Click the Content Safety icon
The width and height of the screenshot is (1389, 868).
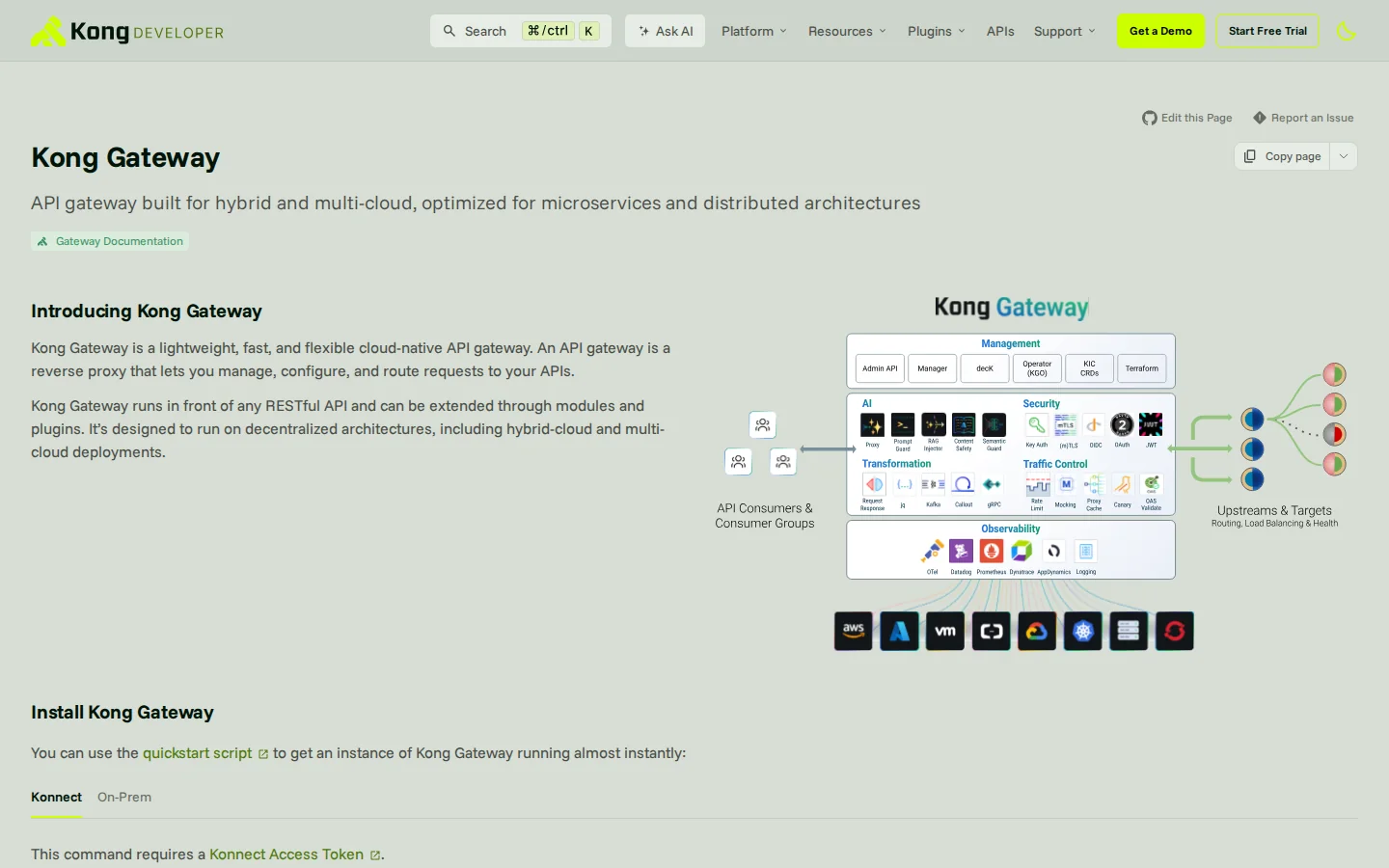(x=964, y=425)
